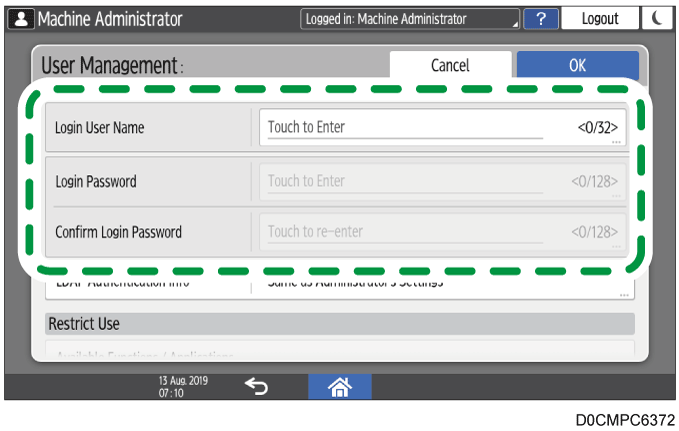The image size is (679, 431).
Task: Cancel the User Management changes
Action: point(449,65)
